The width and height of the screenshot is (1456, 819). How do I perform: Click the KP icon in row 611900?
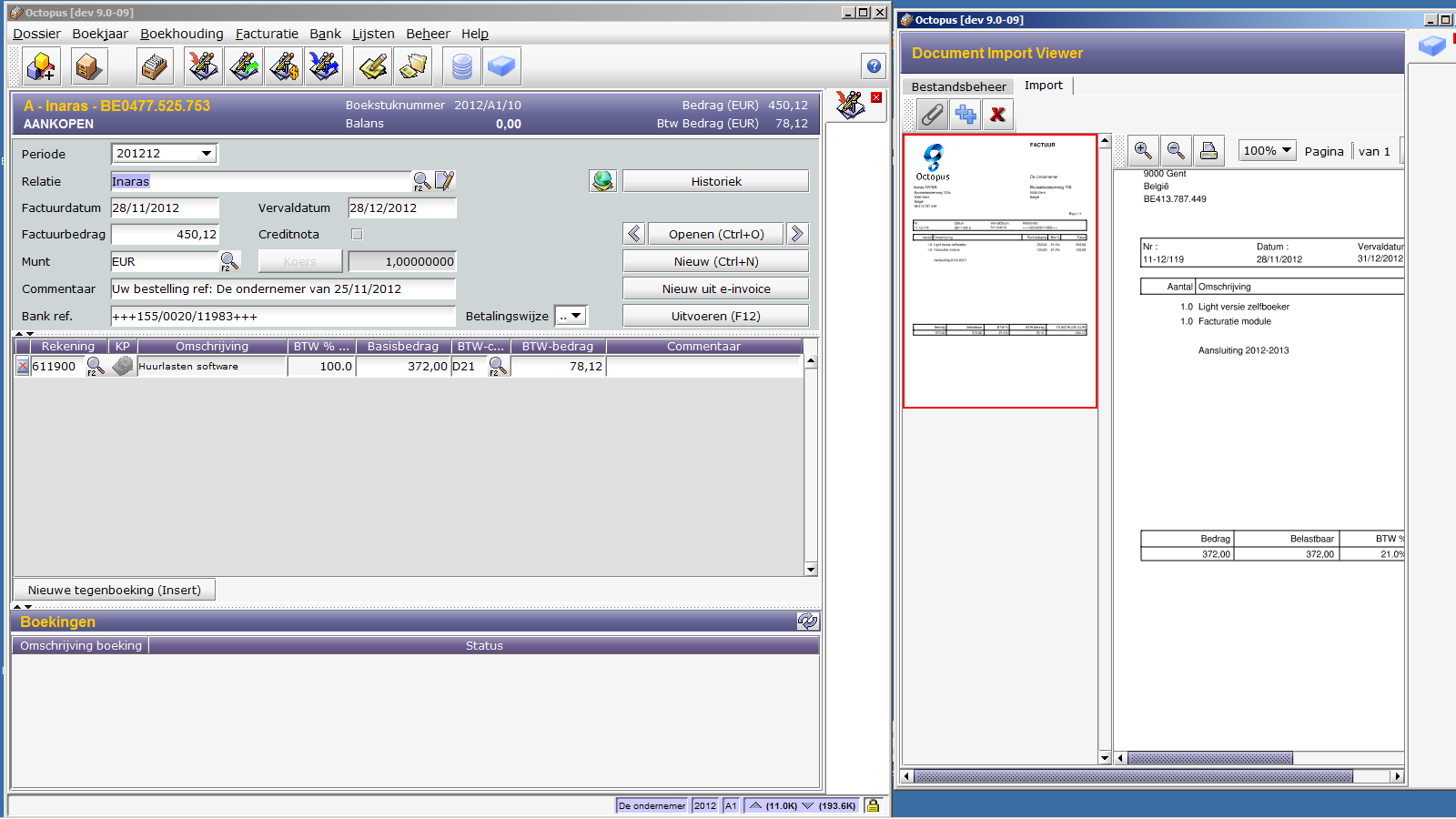(x=123, y=366)
